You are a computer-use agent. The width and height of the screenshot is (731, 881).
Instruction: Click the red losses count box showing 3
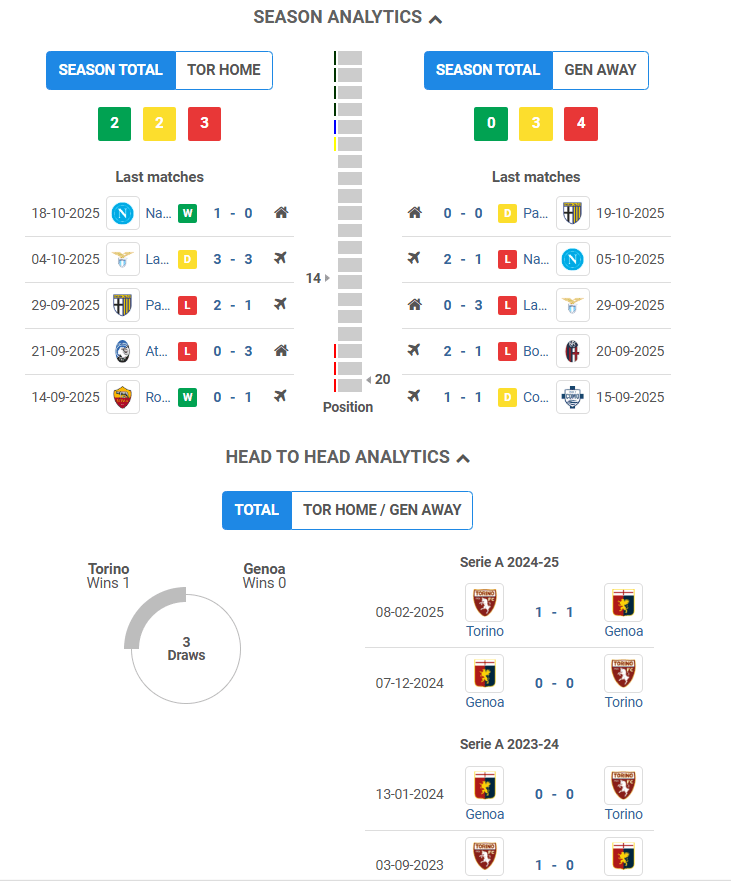[204, 124]
